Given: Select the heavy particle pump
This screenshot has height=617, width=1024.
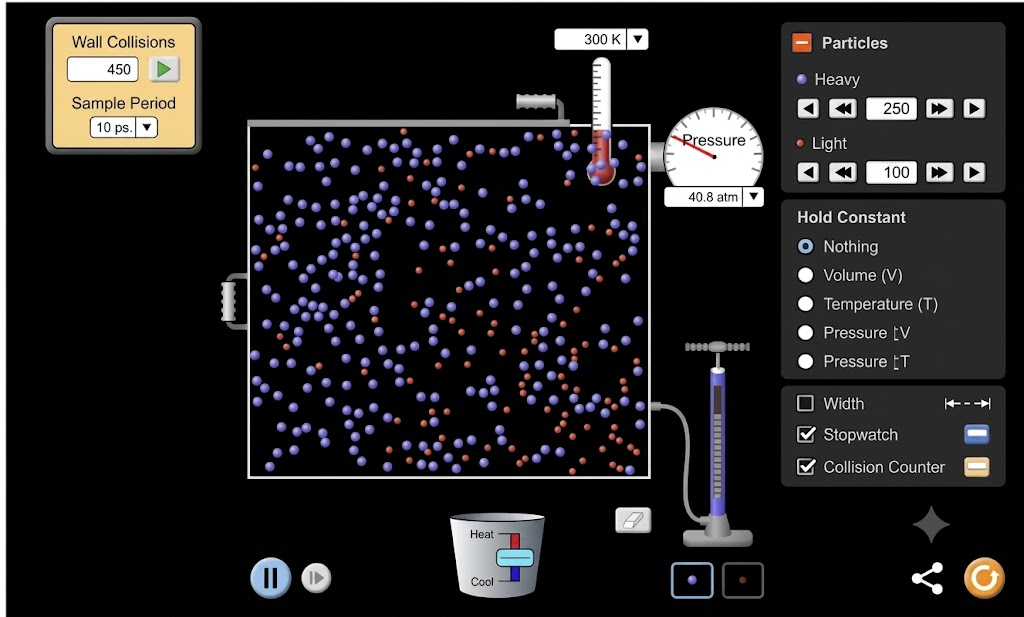Looking at the screenshot, I should pos(692,580).
